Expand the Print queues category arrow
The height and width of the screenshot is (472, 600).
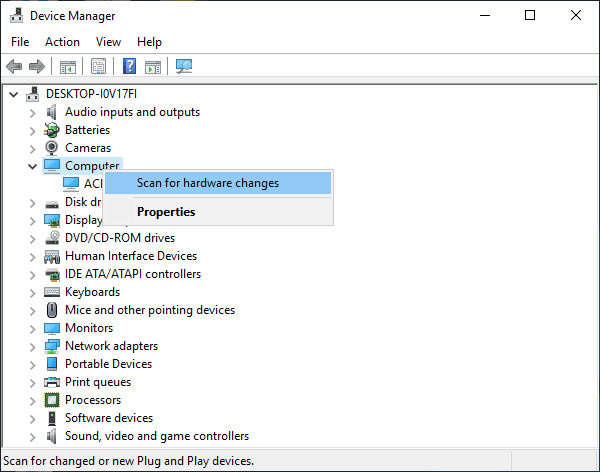click(33, 383)
